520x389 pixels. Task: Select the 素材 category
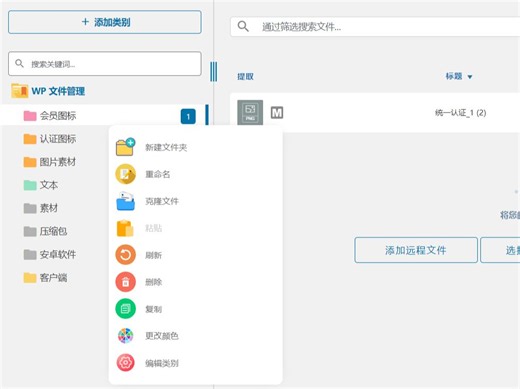pos(49,208)
